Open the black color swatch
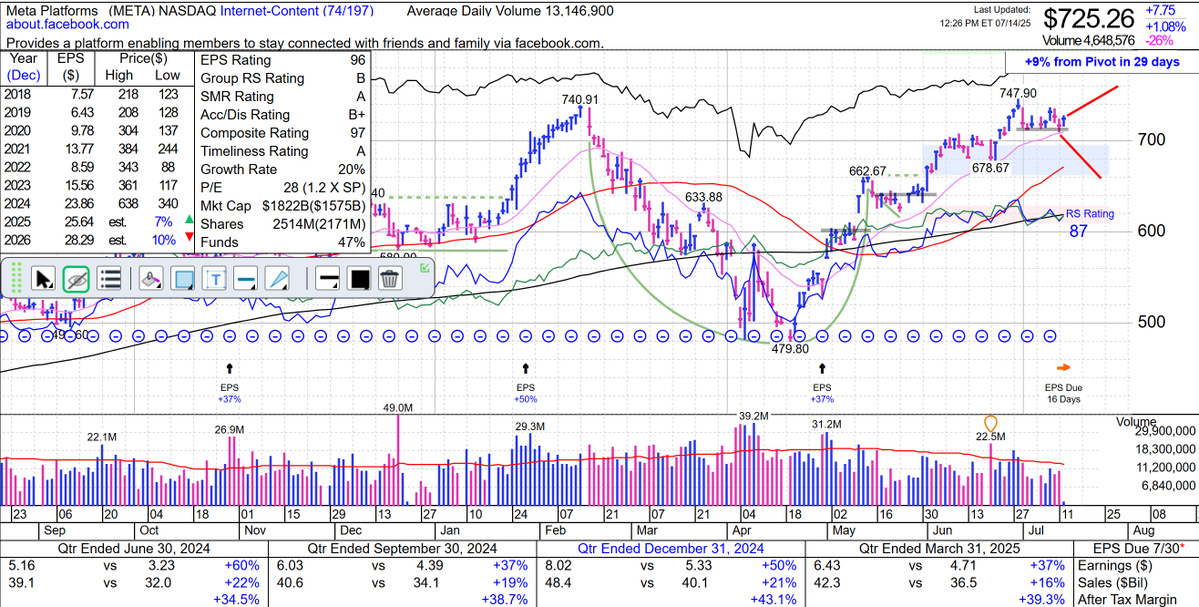 (358, 279)
